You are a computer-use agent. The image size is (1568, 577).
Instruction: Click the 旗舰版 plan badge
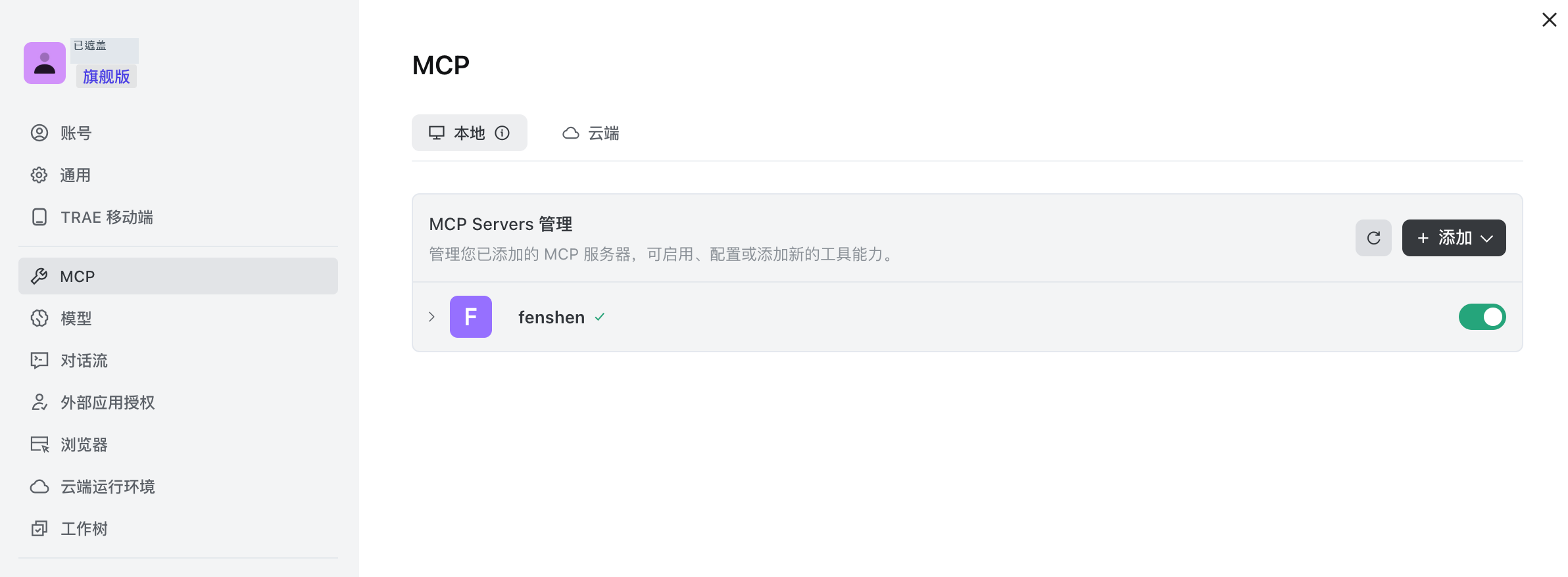click(x=107, y=77)
